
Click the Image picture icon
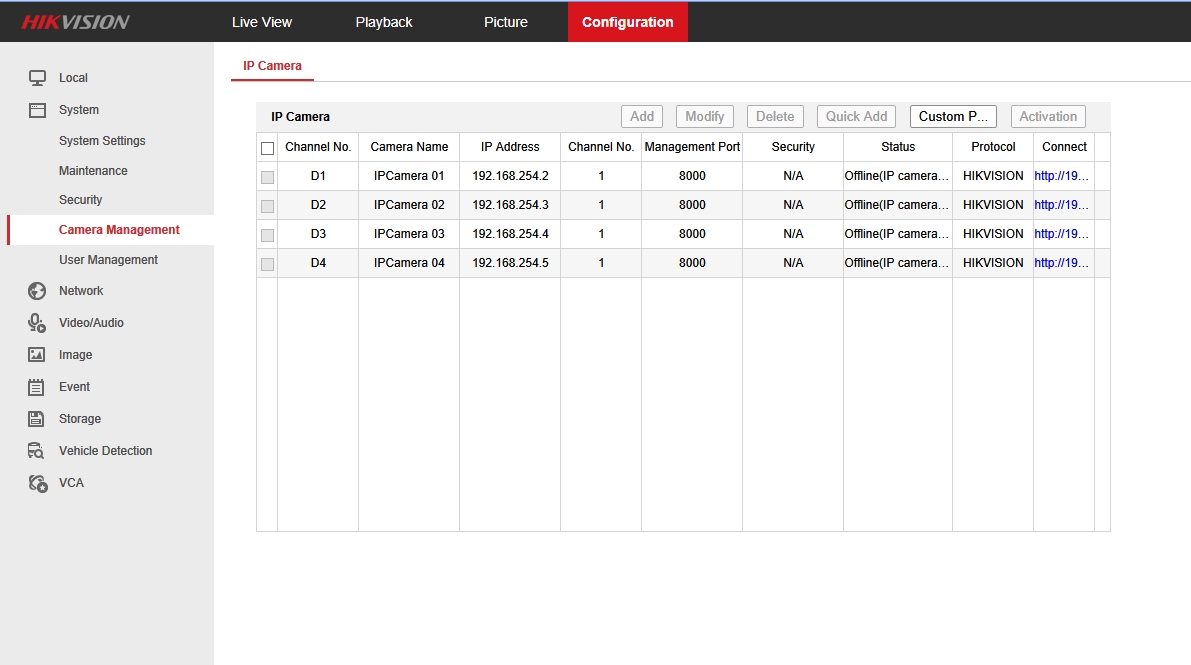(37, 355)
